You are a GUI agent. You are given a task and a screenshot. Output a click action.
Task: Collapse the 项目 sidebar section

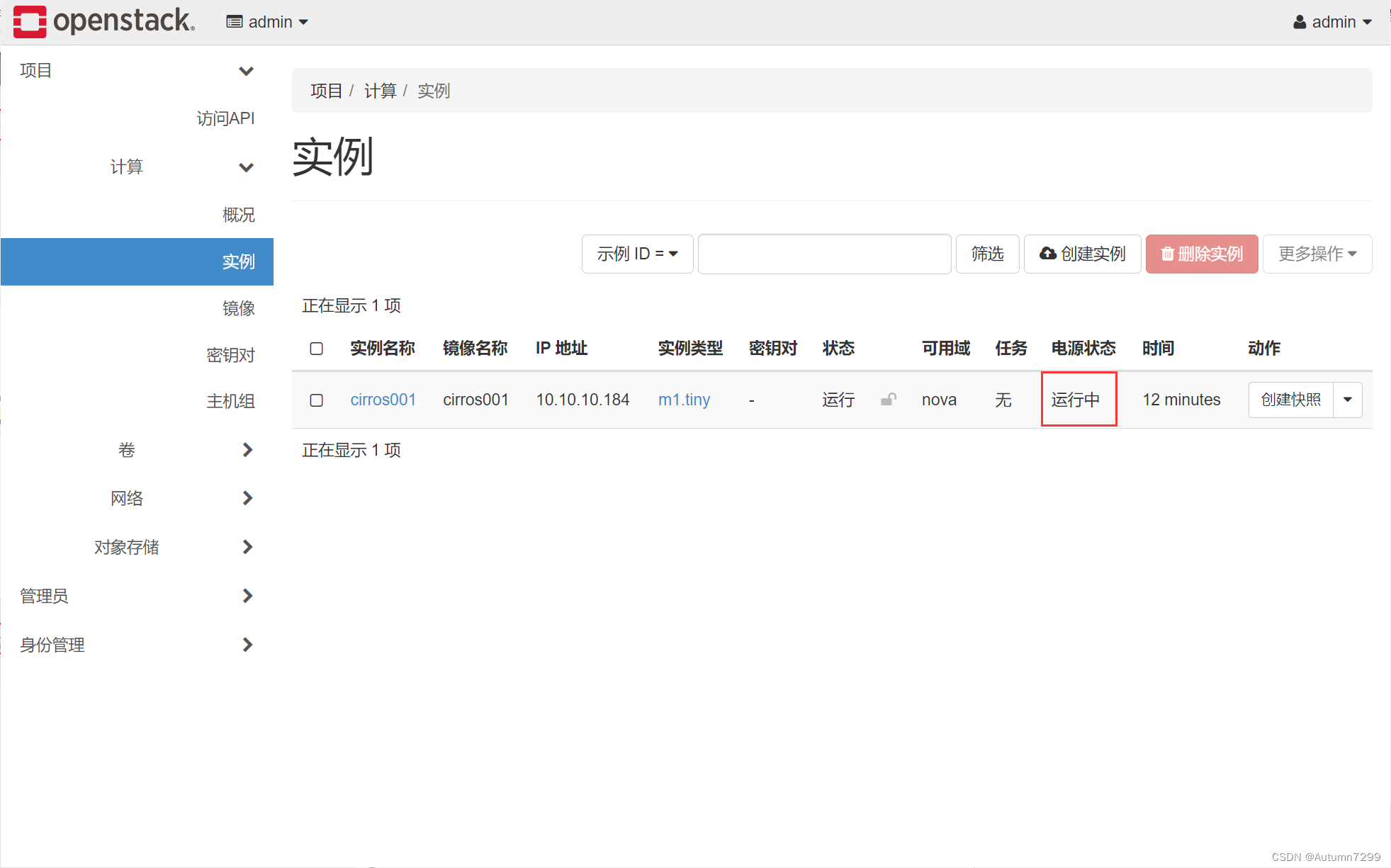pyautogui.click(x=137, y=71)
